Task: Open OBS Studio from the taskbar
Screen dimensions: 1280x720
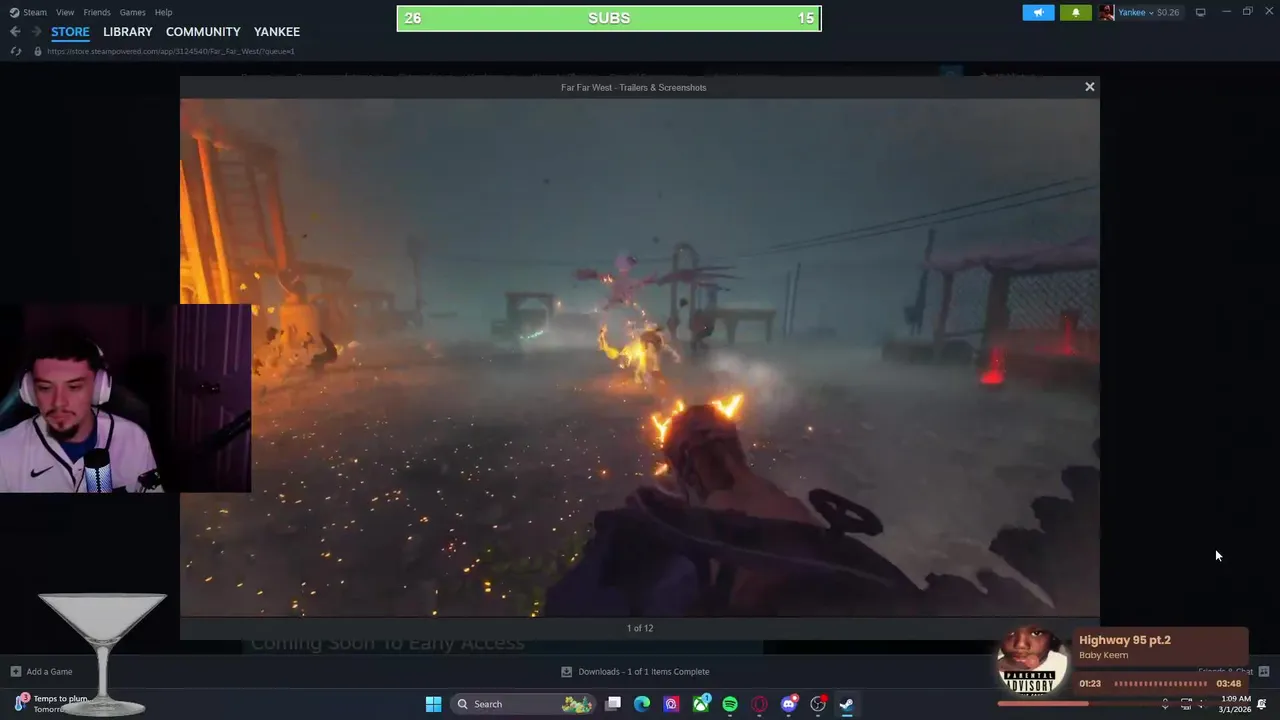Action: 818,704
